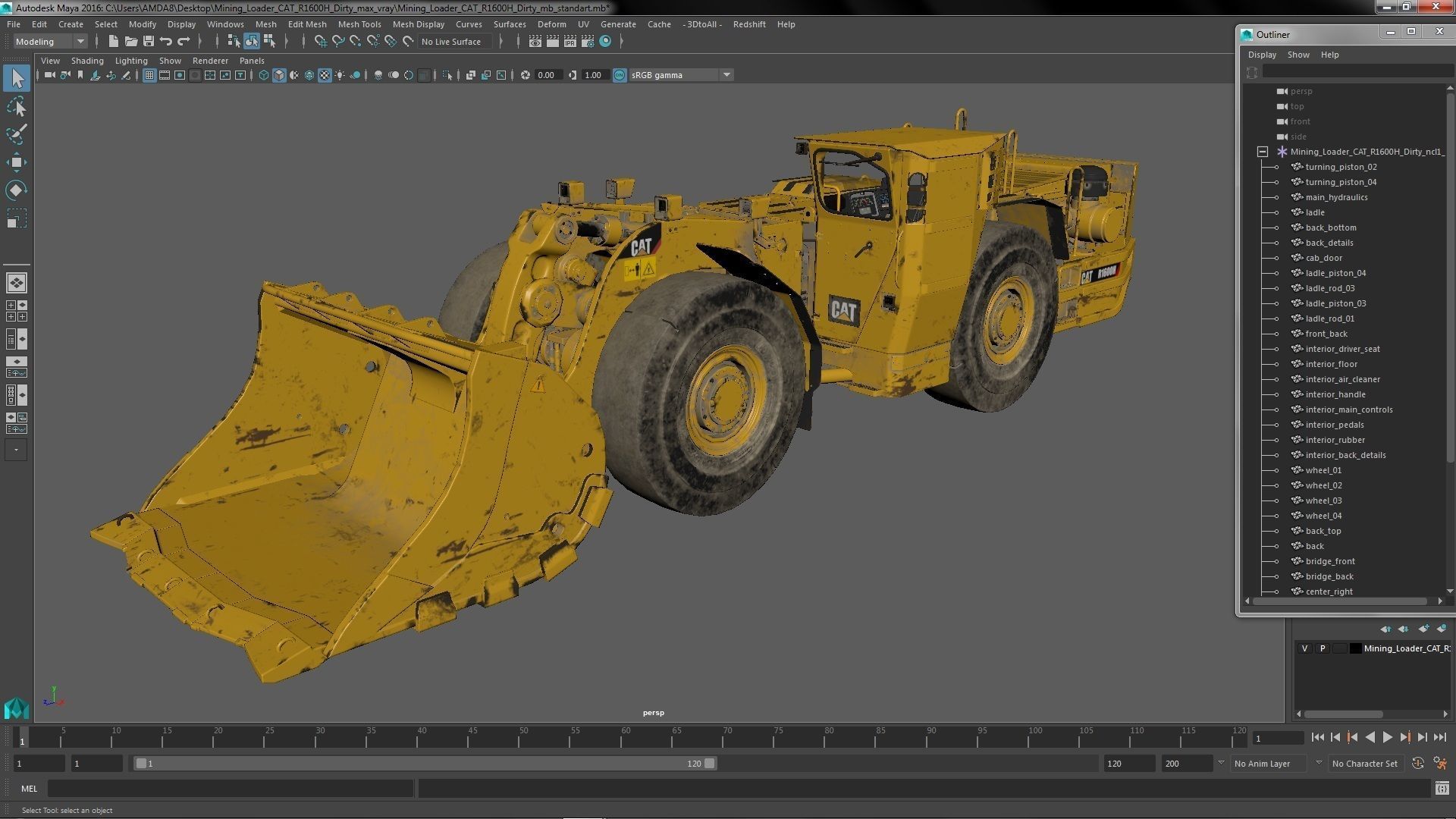Open the sRGB gamma dropdown
The height and width of the screenshot is (819, 1456).
click(x=680, y=75)
